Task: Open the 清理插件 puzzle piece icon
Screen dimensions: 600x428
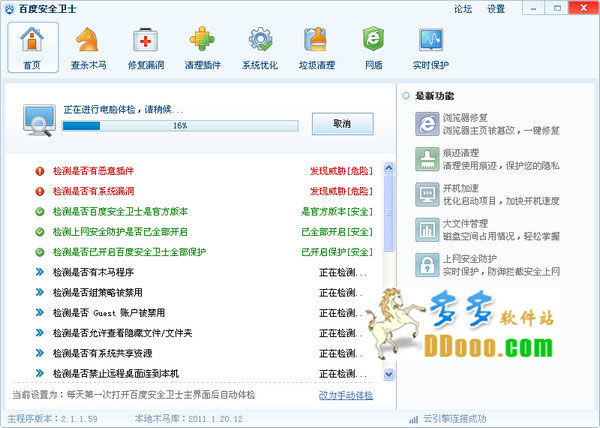Action: (x=202, y=39)
